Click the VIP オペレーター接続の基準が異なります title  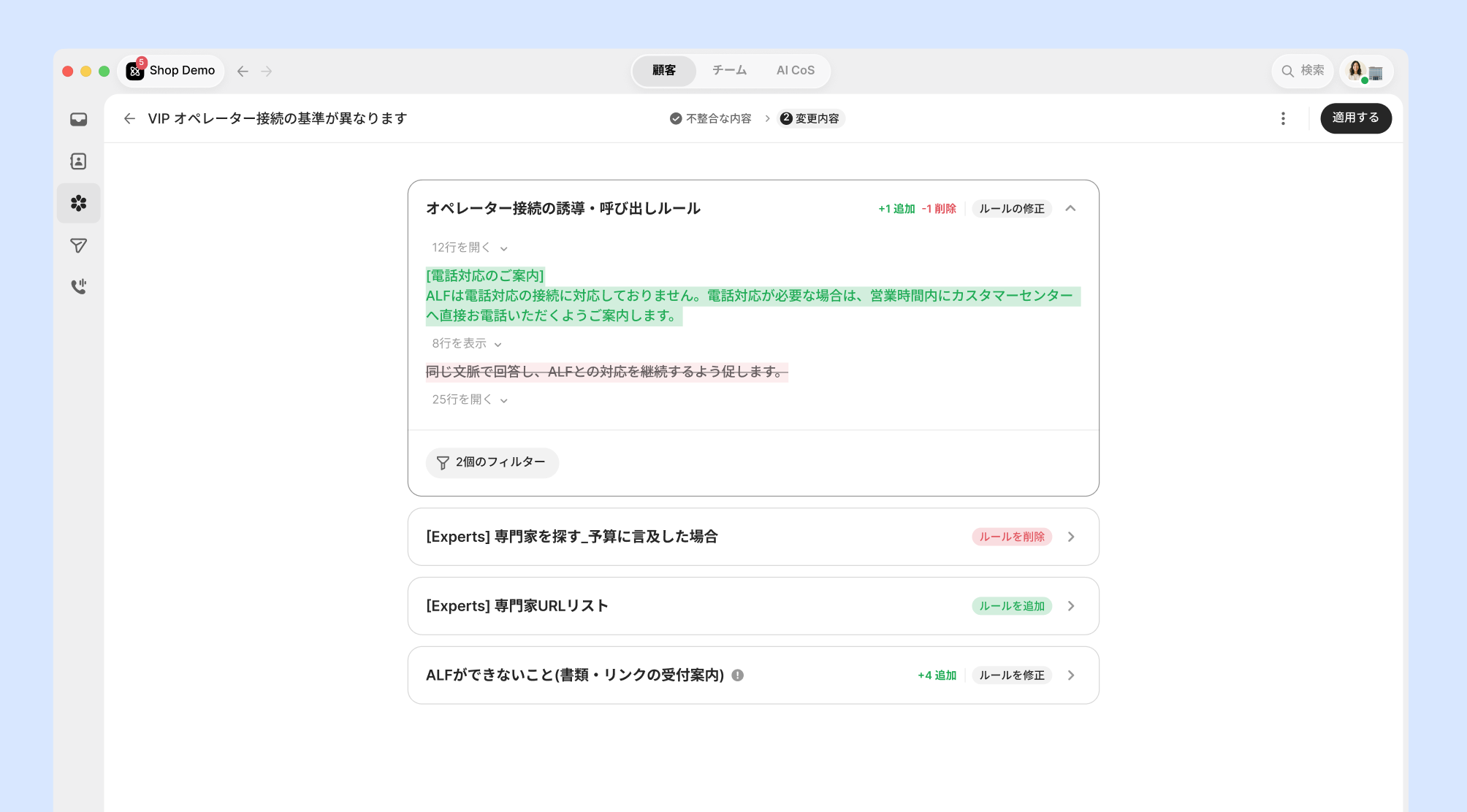tap(278, 118)
